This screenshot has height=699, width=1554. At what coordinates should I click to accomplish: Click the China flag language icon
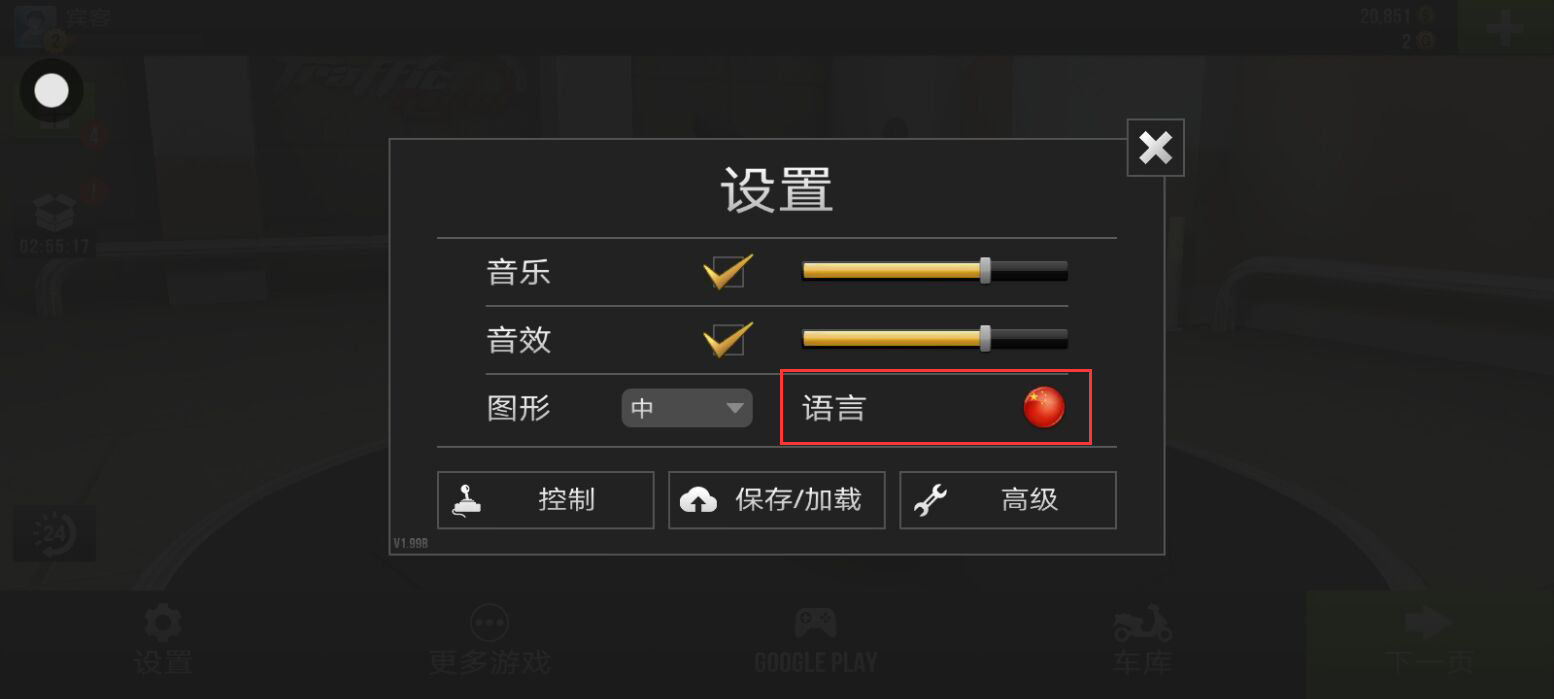pos(1043,407)
